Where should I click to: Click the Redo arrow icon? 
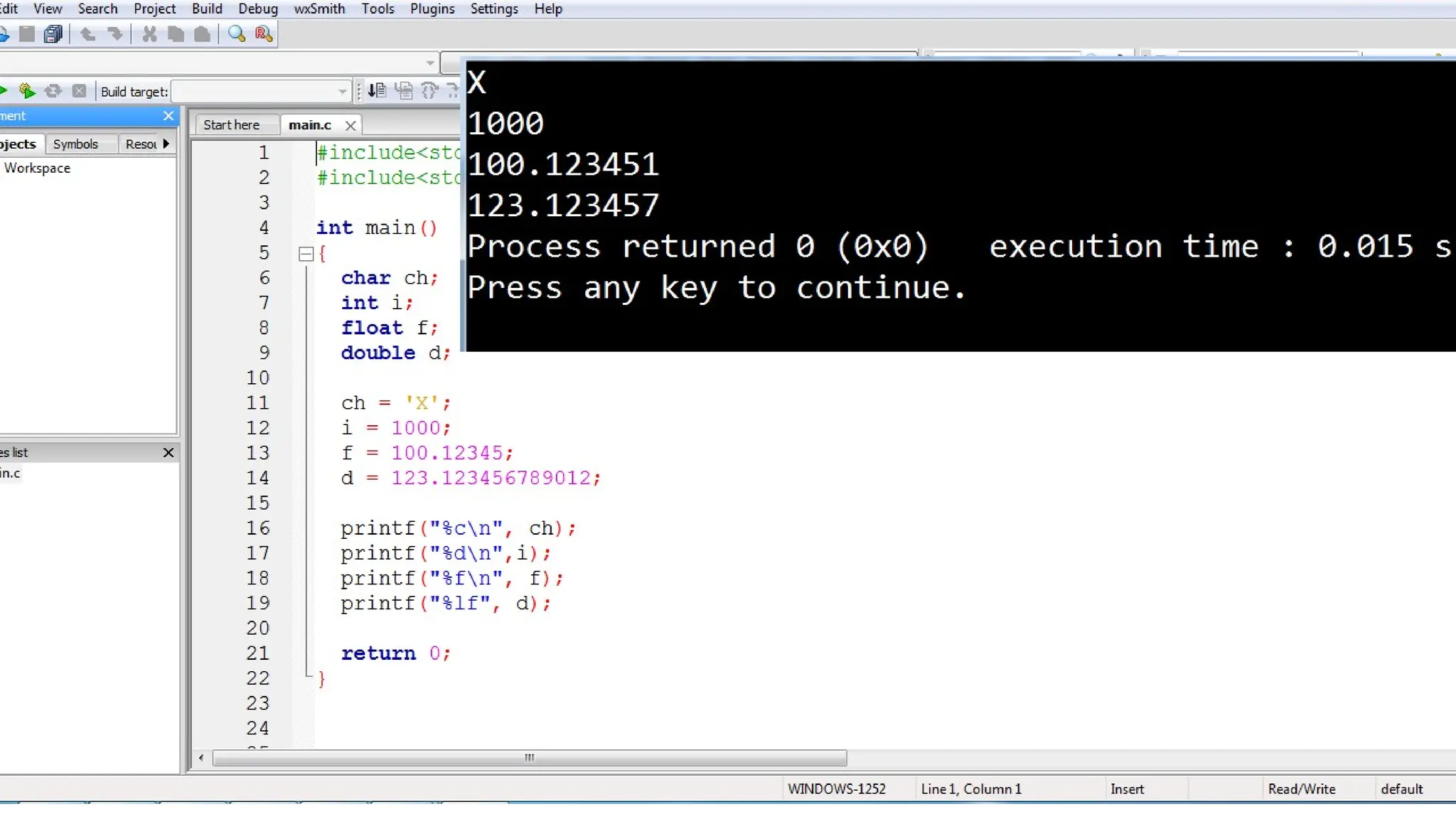pos(115,34)
